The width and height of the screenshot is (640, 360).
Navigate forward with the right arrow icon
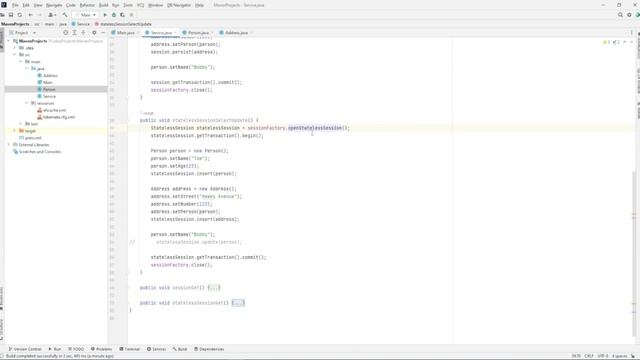click(x=40, y=15)
